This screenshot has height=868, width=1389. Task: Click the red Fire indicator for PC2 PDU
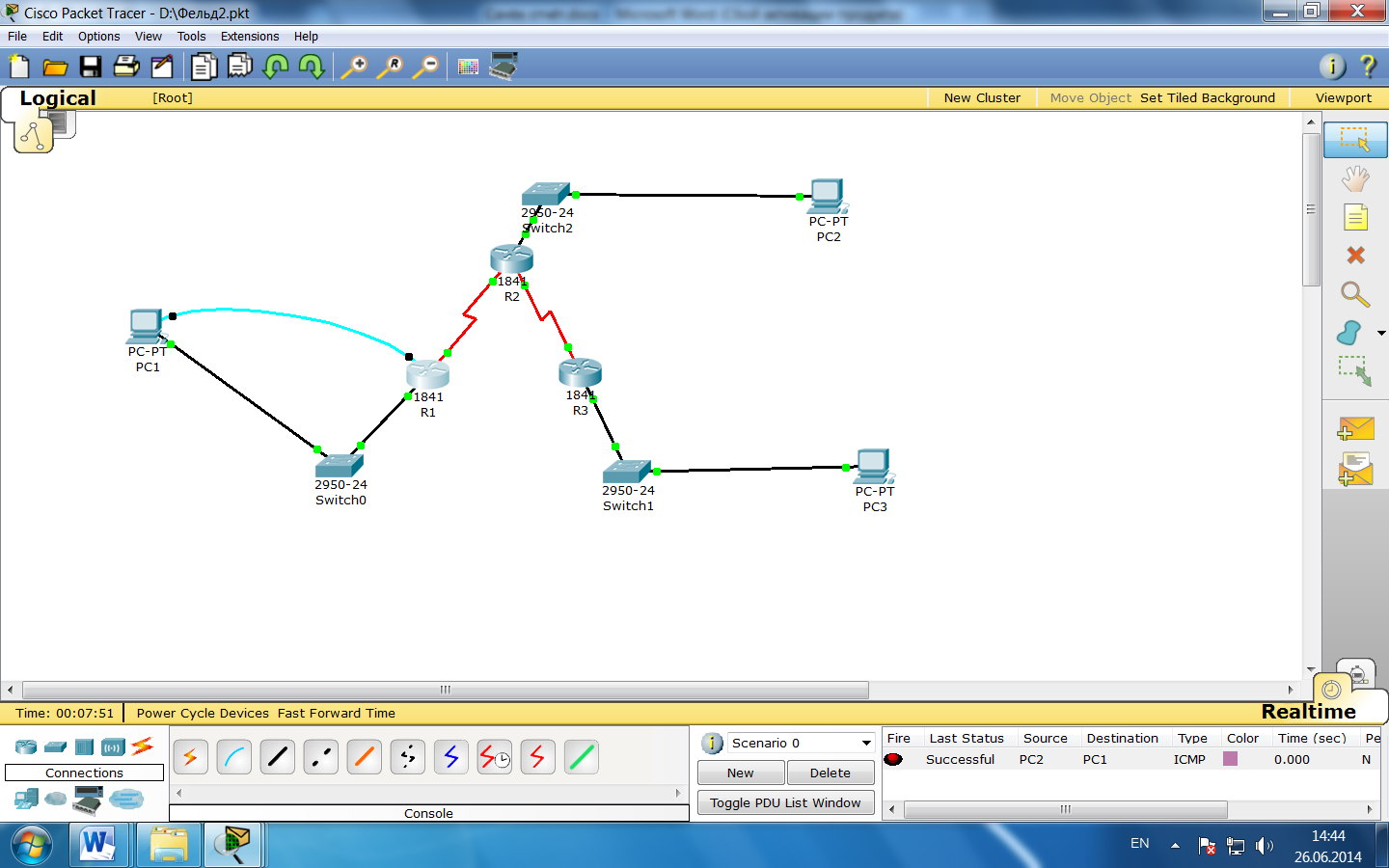(x=893, y=759)
